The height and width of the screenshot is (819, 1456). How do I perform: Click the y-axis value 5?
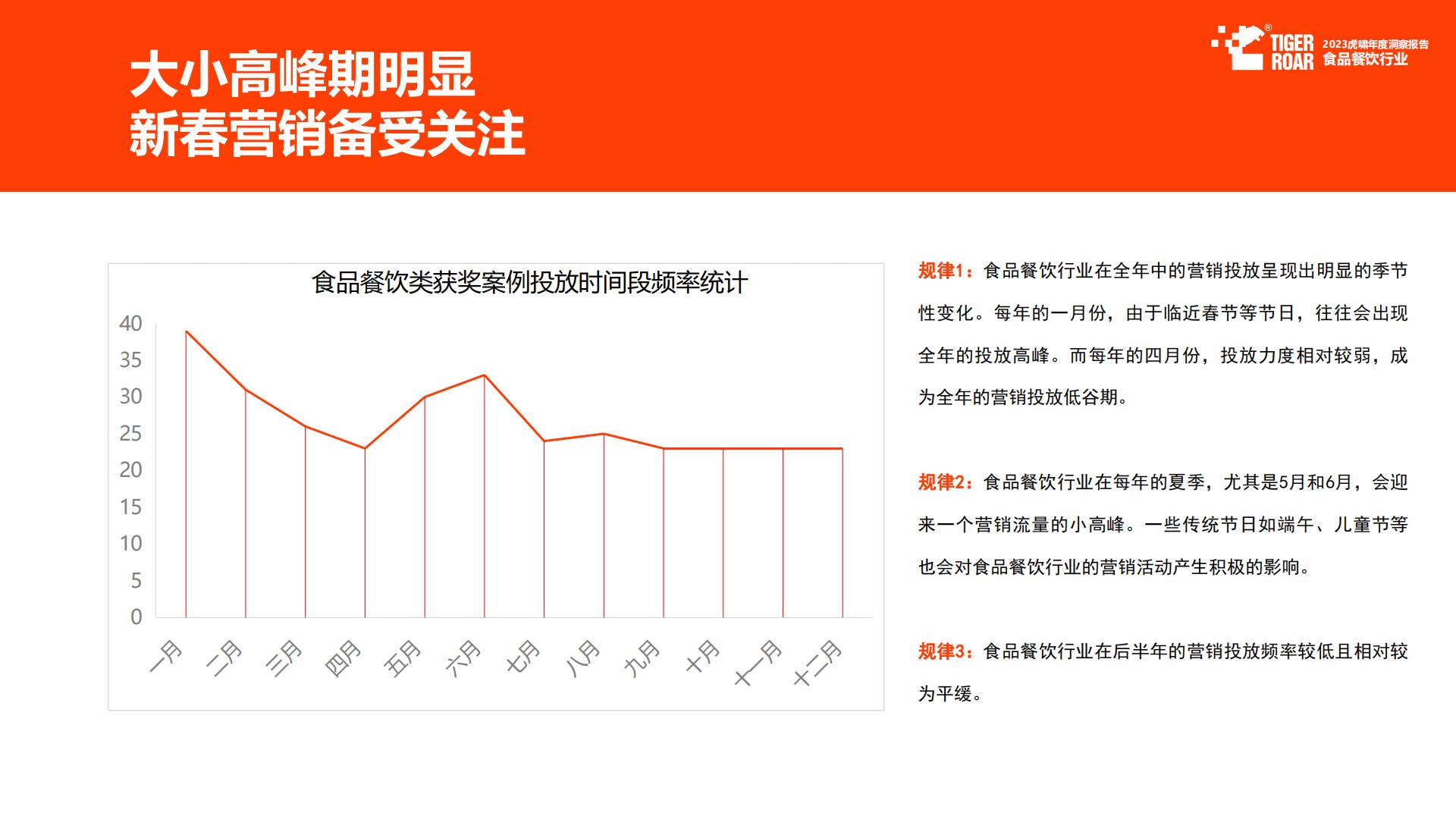click(x=136, y=581)
